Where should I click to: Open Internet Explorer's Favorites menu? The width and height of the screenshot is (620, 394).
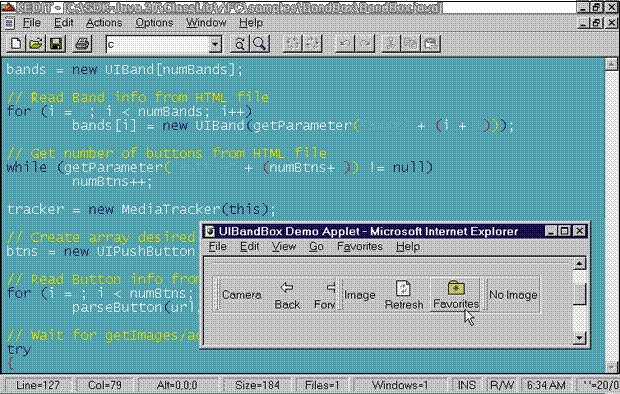pos(360,246)
